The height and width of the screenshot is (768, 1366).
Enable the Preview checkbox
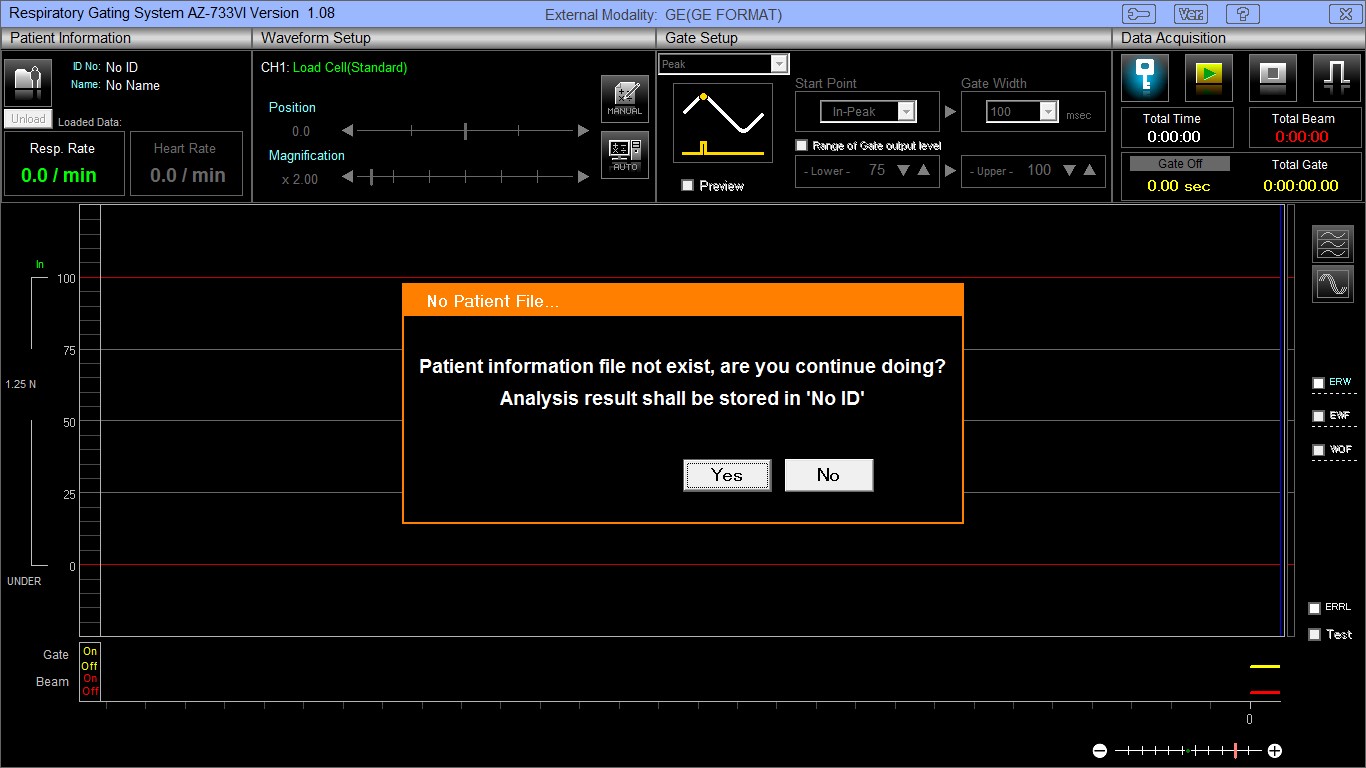(687, 185)
